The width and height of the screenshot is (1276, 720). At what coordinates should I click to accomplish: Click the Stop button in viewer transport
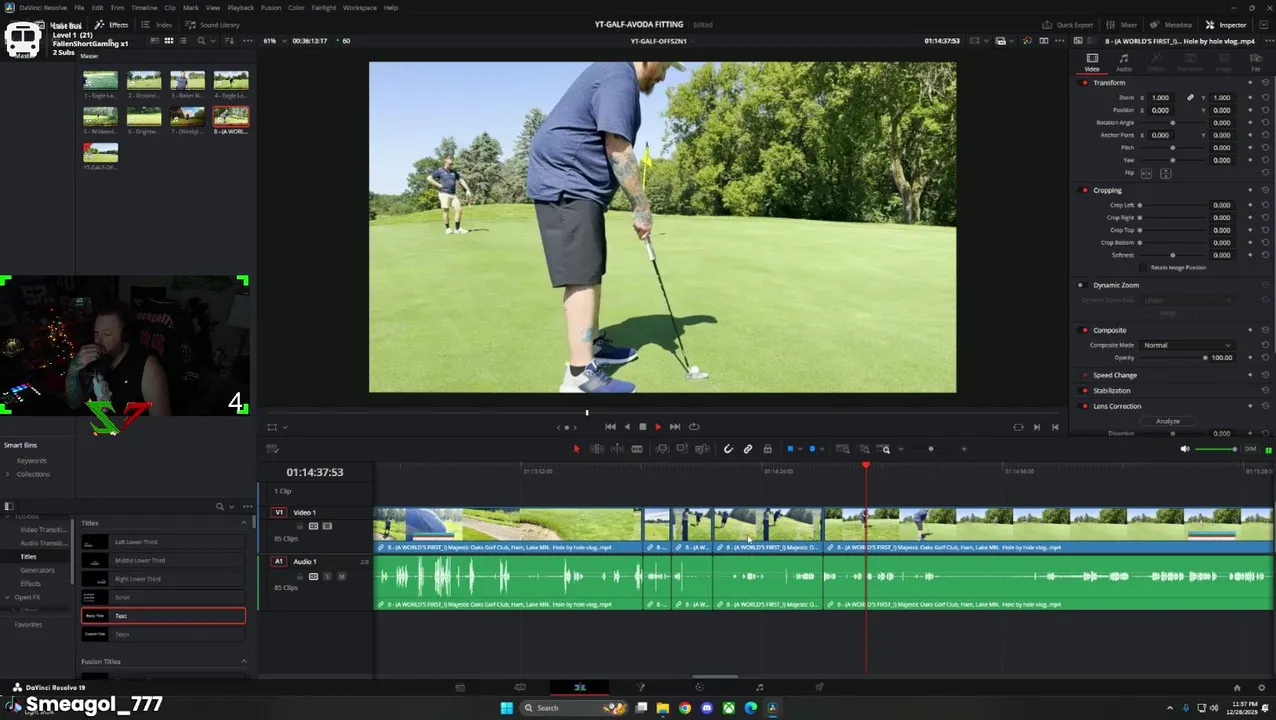[x=642, y=427]
